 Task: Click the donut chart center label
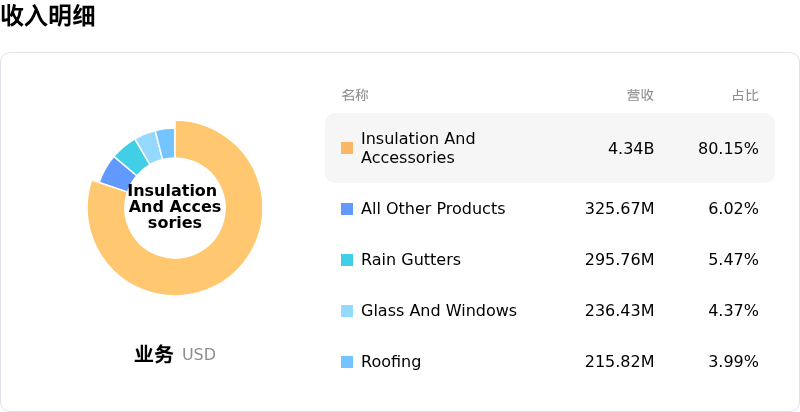point(175,207)
